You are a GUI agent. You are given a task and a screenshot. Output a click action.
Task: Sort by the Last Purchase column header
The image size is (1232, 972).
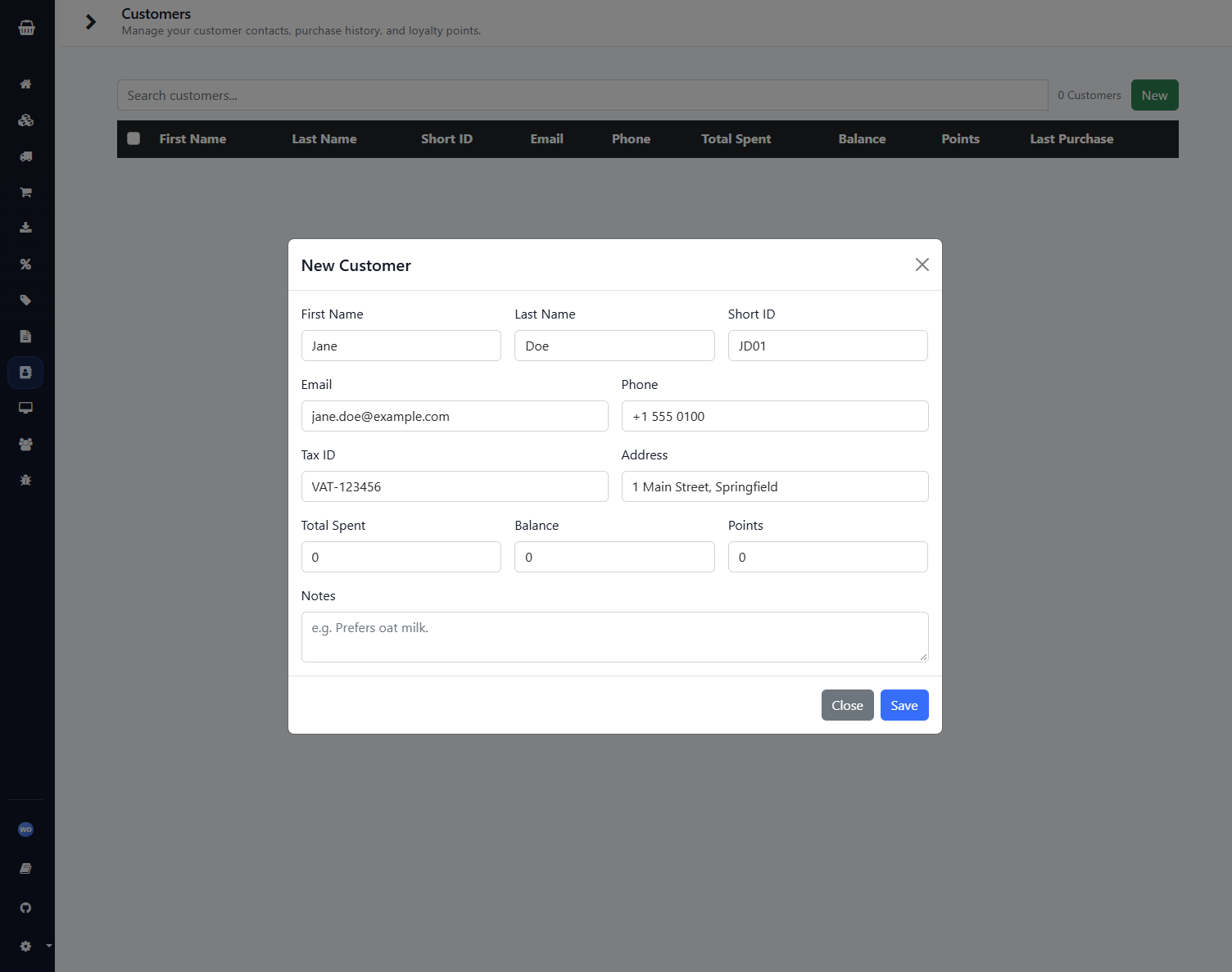(1071, 139)
